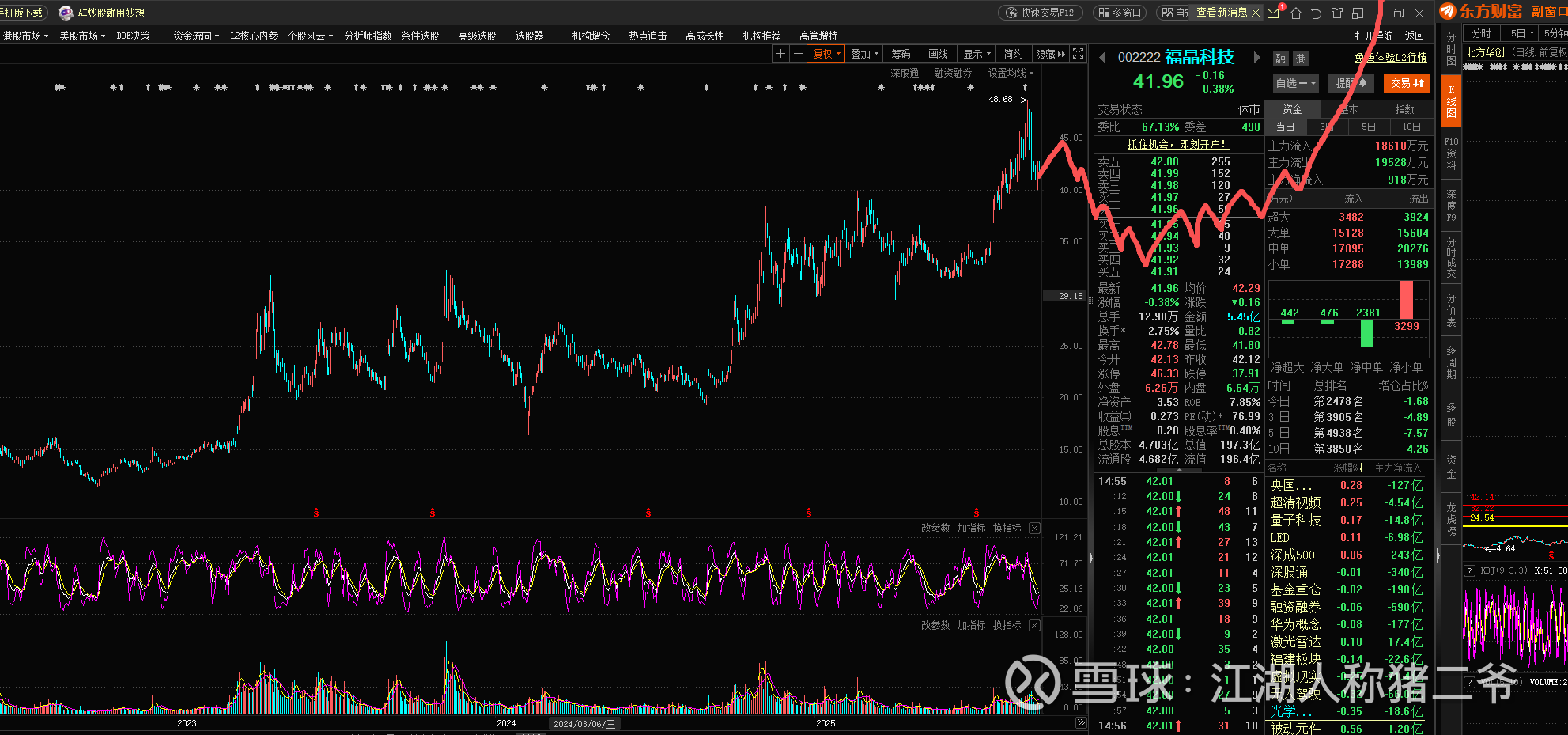Expand the 资金流向 menu
Screen dimensions: 1568x735
pyautogui.click(x=197, y=36)
